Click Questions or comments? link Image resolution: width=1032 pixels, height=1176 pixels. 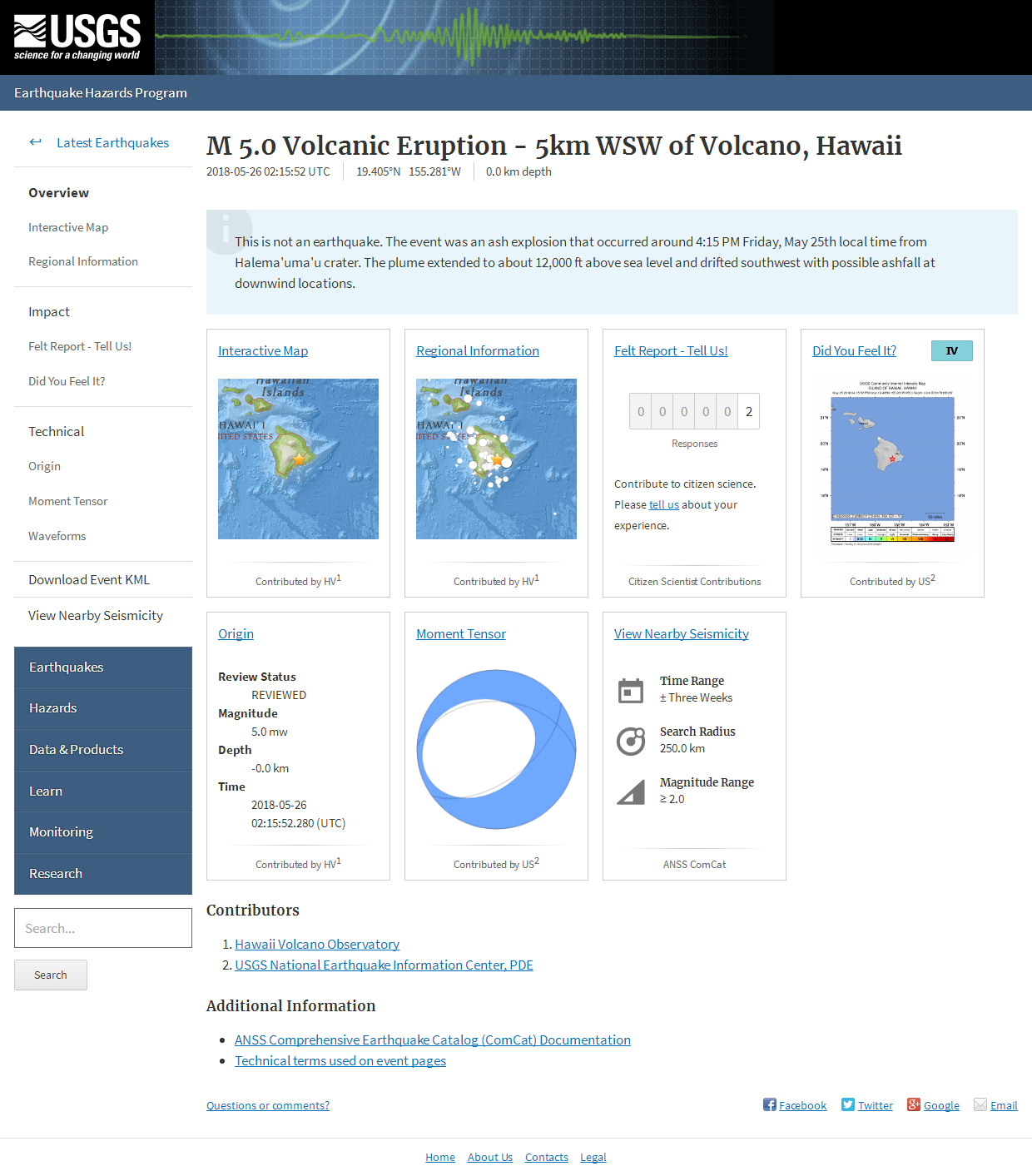[268, 1105]
